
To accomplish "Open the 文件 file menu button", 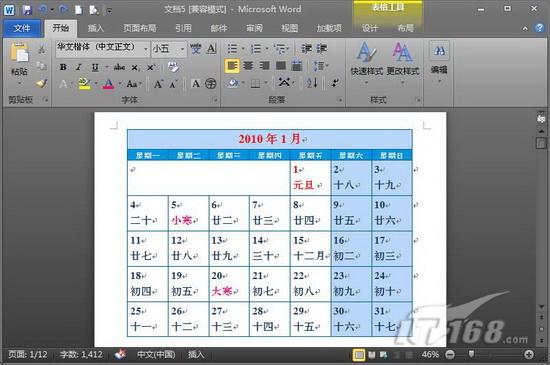I will point(22,28).
